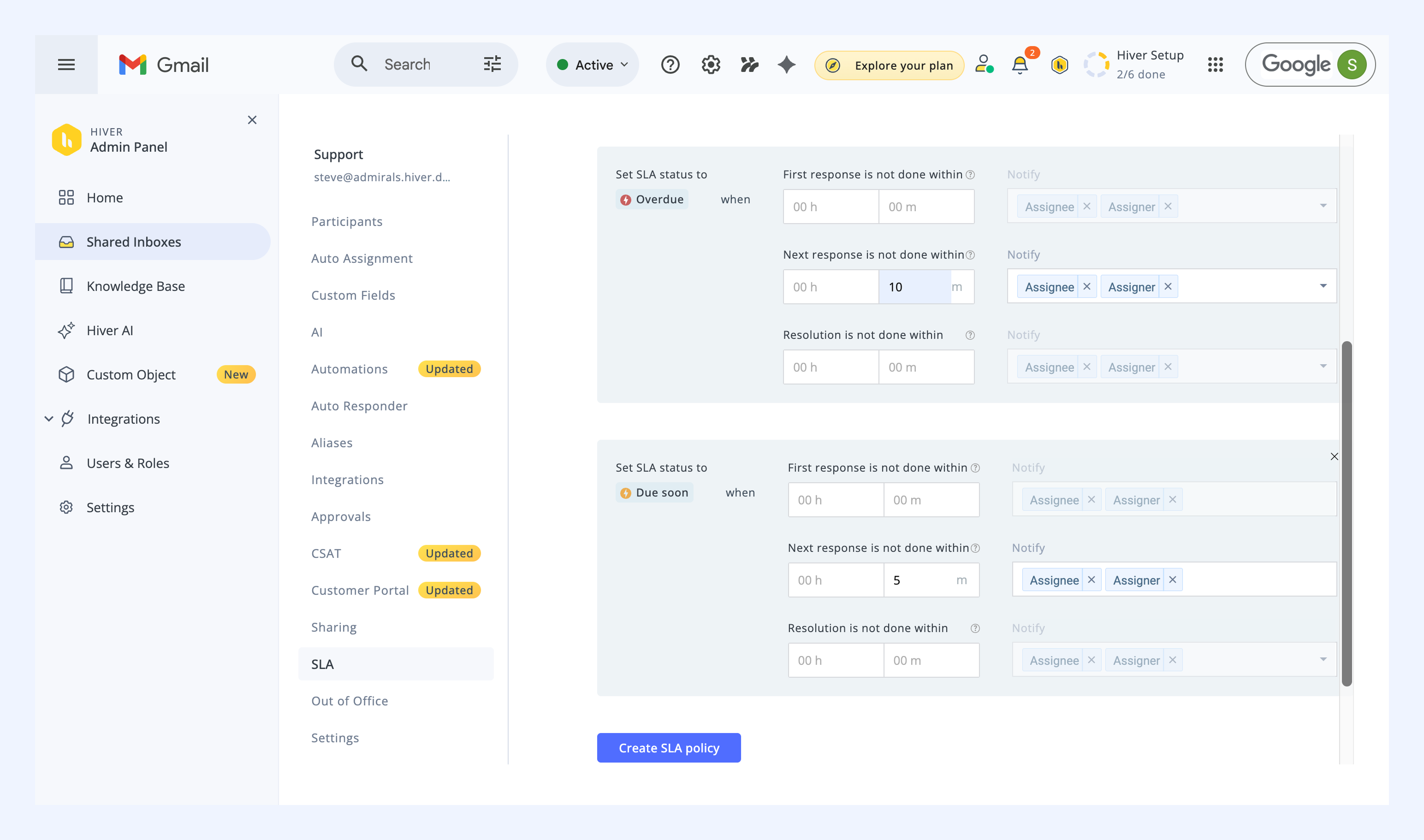This screenshot has width=1424, height=840.
Task: Open Customer Portal settings tab
Action: [x=360, y=591]
